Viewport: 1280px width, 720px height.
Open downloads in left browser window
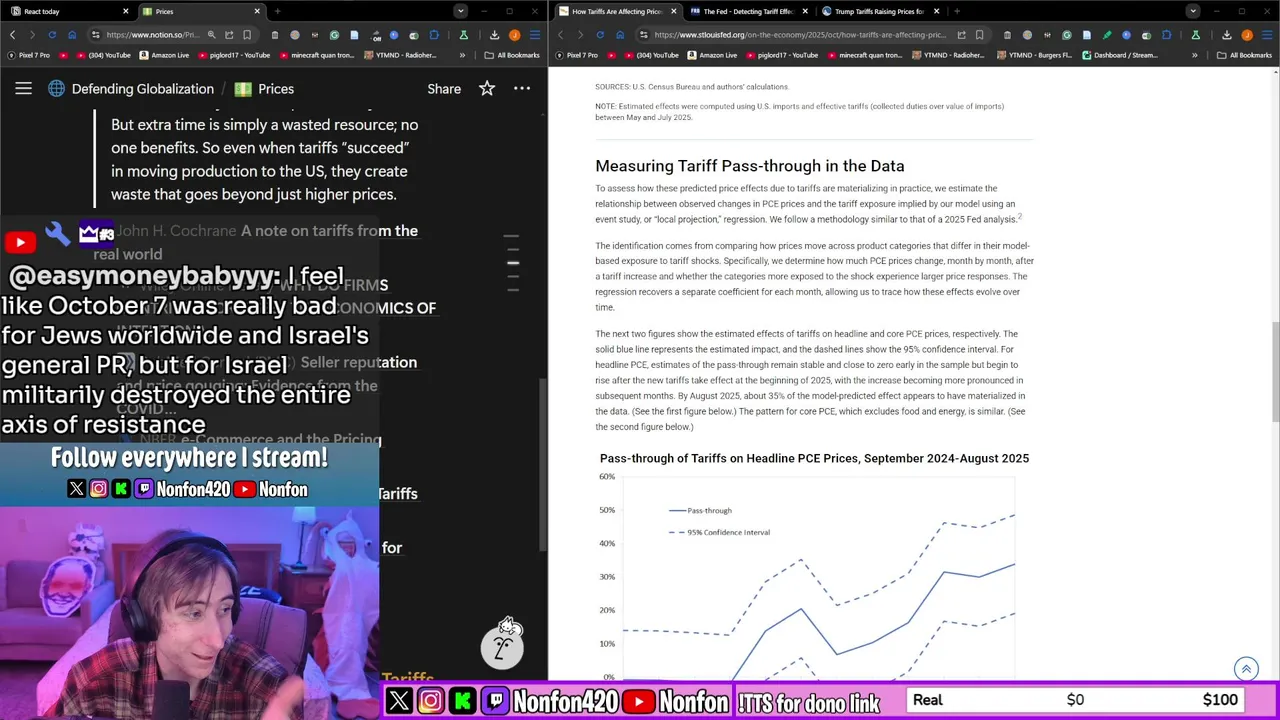[495, 34]
